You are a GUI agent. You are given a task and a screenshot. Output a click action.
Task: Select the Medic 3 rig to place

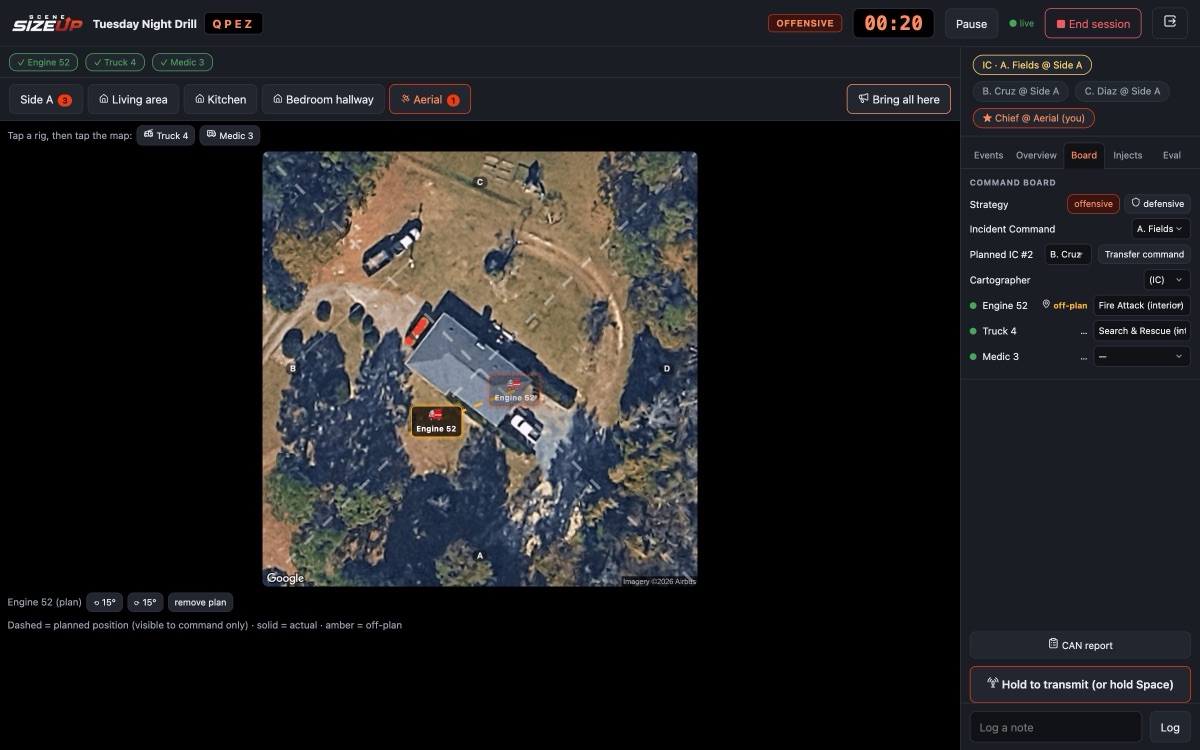(x=229, y=135)
